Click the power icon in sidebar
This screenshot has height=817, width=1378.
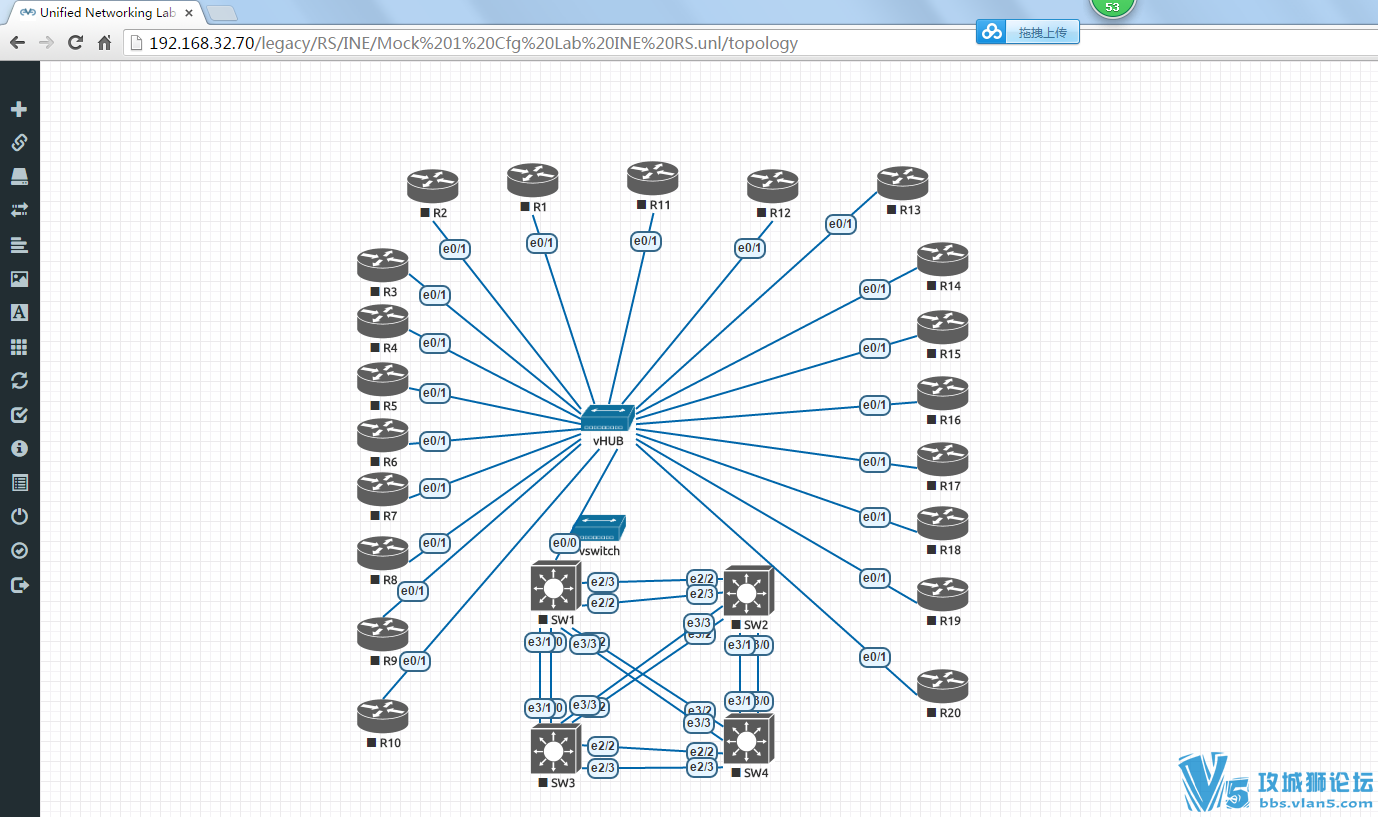(x=19, y=517)
